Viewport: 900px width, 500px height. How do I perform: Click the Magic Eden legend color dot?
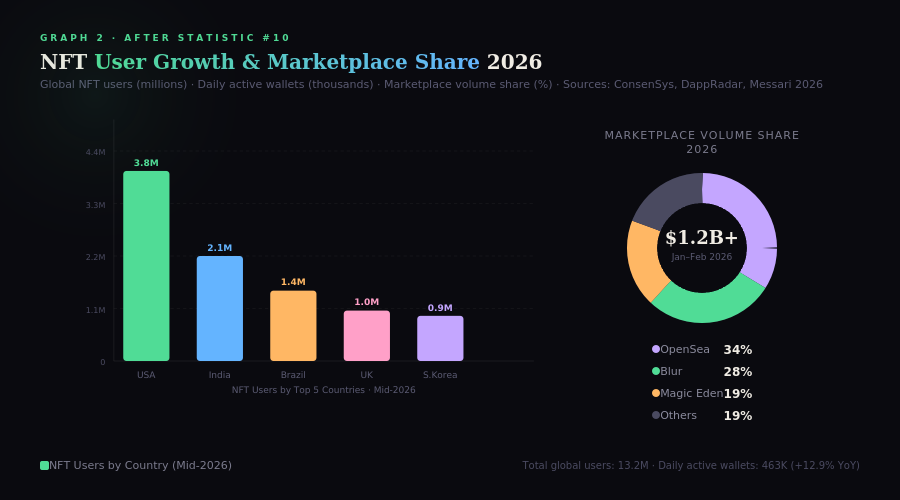pyautogui.click(x=656, y=393)
